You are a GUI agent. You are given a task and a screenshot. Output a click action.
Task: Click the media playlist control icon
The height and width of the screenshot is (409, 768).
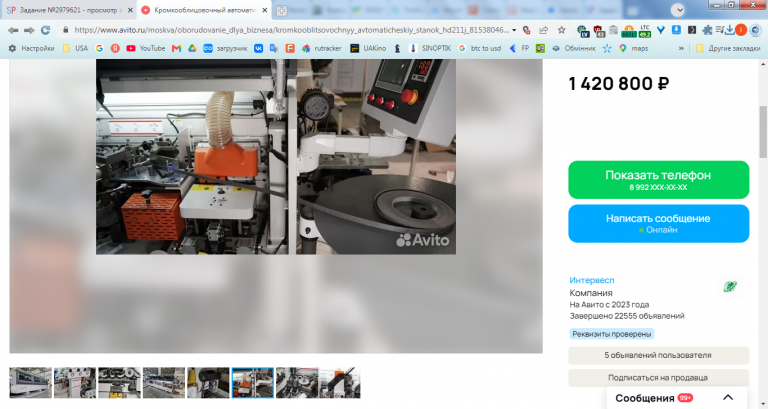(x=719, y=30)
